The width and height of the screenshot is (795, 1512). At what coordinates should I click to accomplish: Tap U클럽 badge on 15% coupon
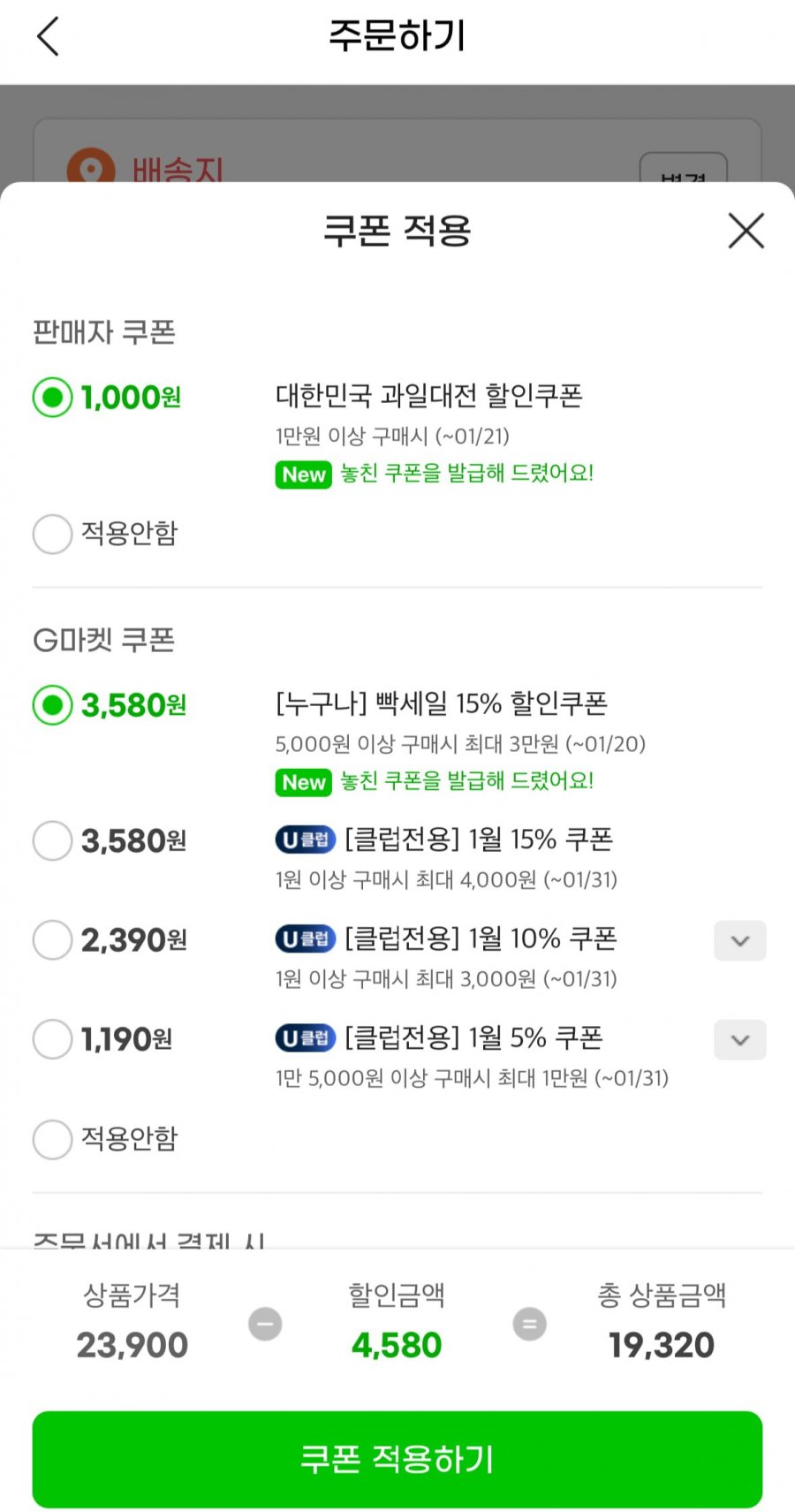pyautogui.click(x=305, y=840)
